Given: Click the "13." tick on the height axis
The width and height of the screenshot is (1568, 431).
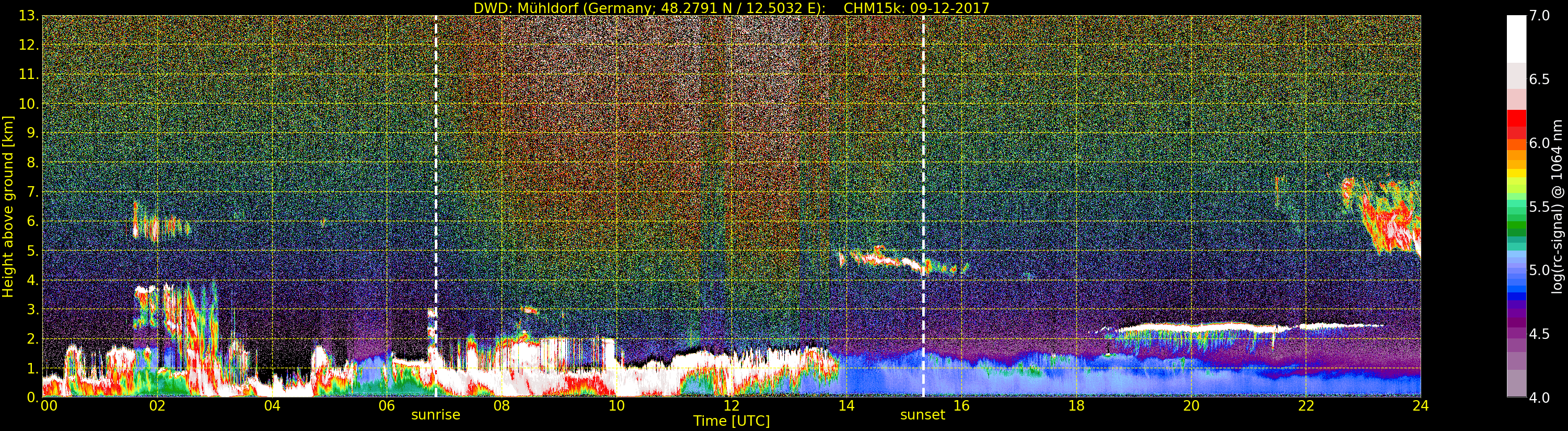Looking at the screenshot, I should 29,16.
